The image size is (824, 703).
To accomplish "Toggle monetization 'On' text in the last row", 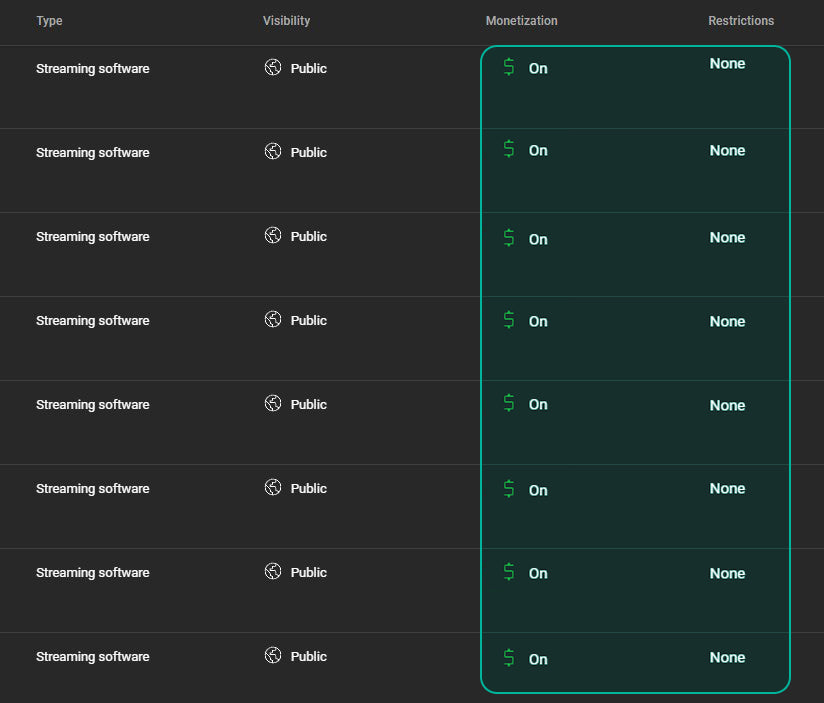I will tap(538, 659).
